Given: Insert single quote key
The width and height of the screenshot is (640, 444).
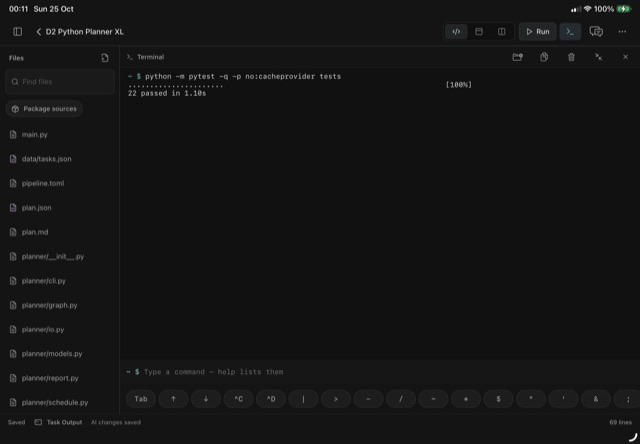Looking at the screenshot, I should [564, 399].
